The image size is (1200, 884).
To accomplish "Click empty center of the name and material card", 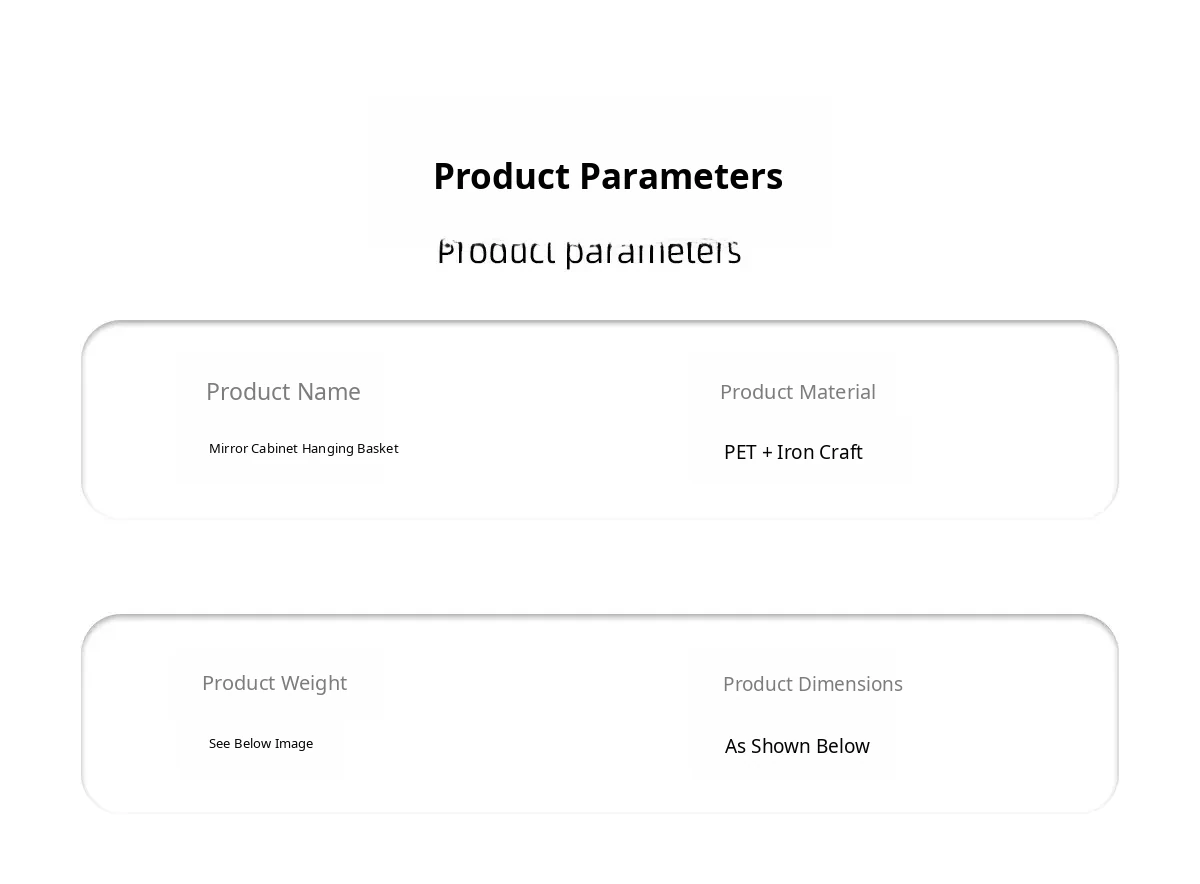I will (x=540, y=420).
